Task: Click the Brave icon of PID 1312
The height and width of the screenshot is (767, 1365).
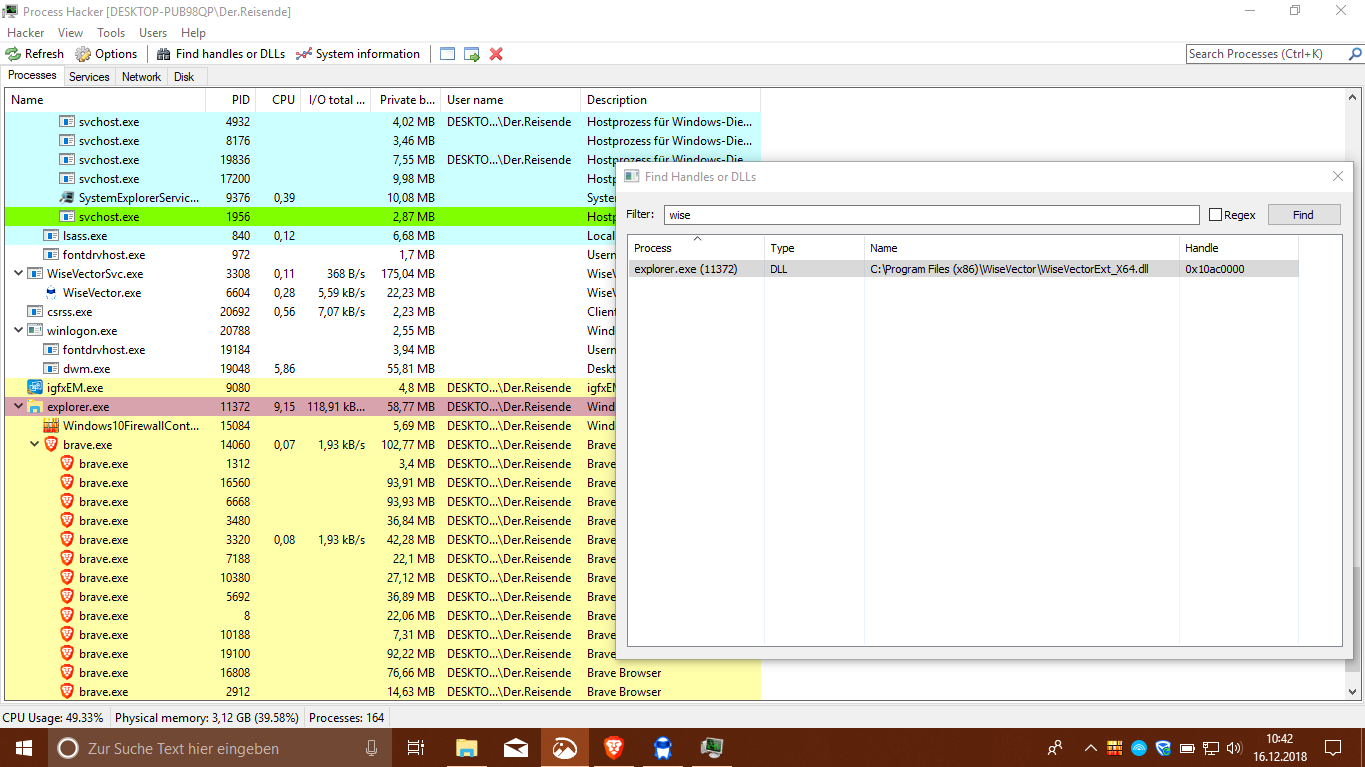Action: pos(67,464)
